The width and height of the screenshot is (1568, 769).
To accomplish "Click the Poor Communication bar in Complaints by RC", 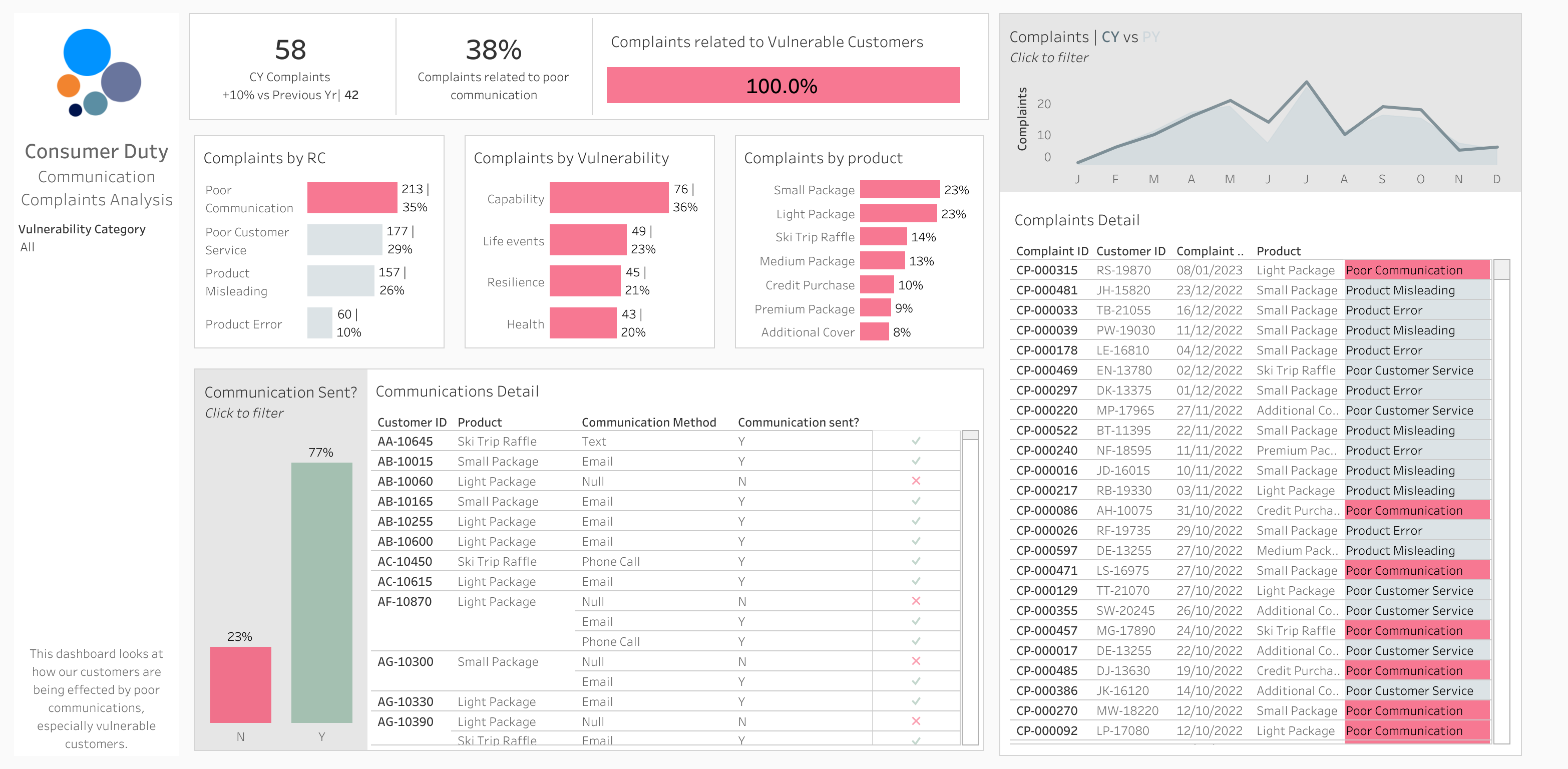I will coord(352,198).
